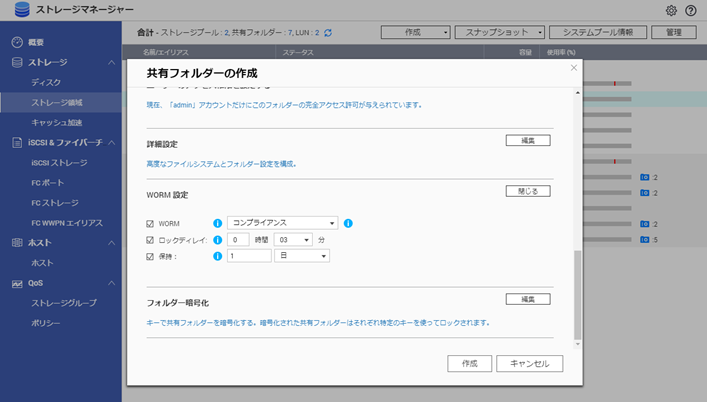Screen dimensions: 707x403
Task: Click info icon right of コンプライアンス dropdown
Action: (349, 223)
